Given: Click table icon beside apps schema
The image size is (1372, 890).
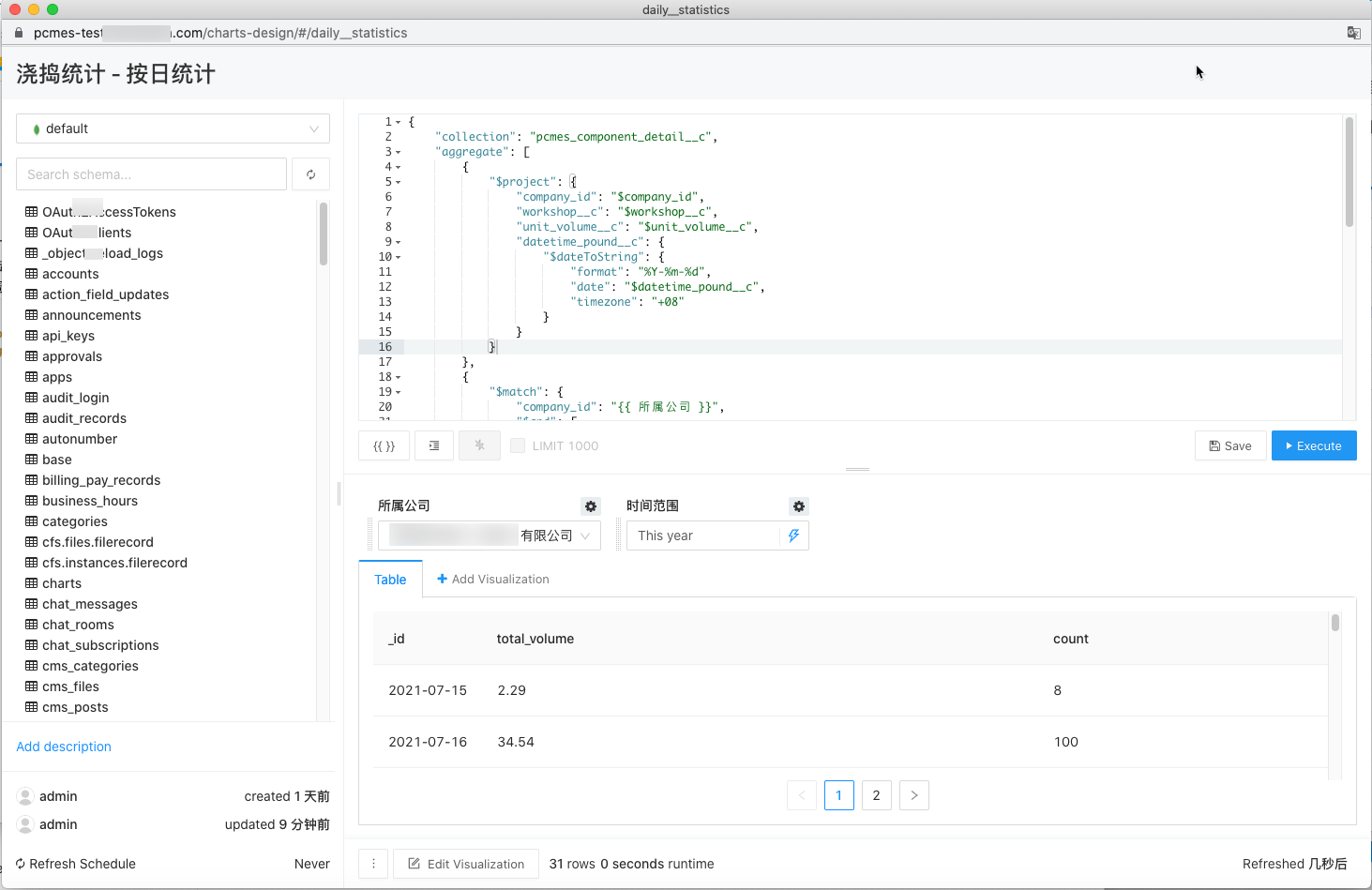Looking at the screenshot, I should pos(32,377).
